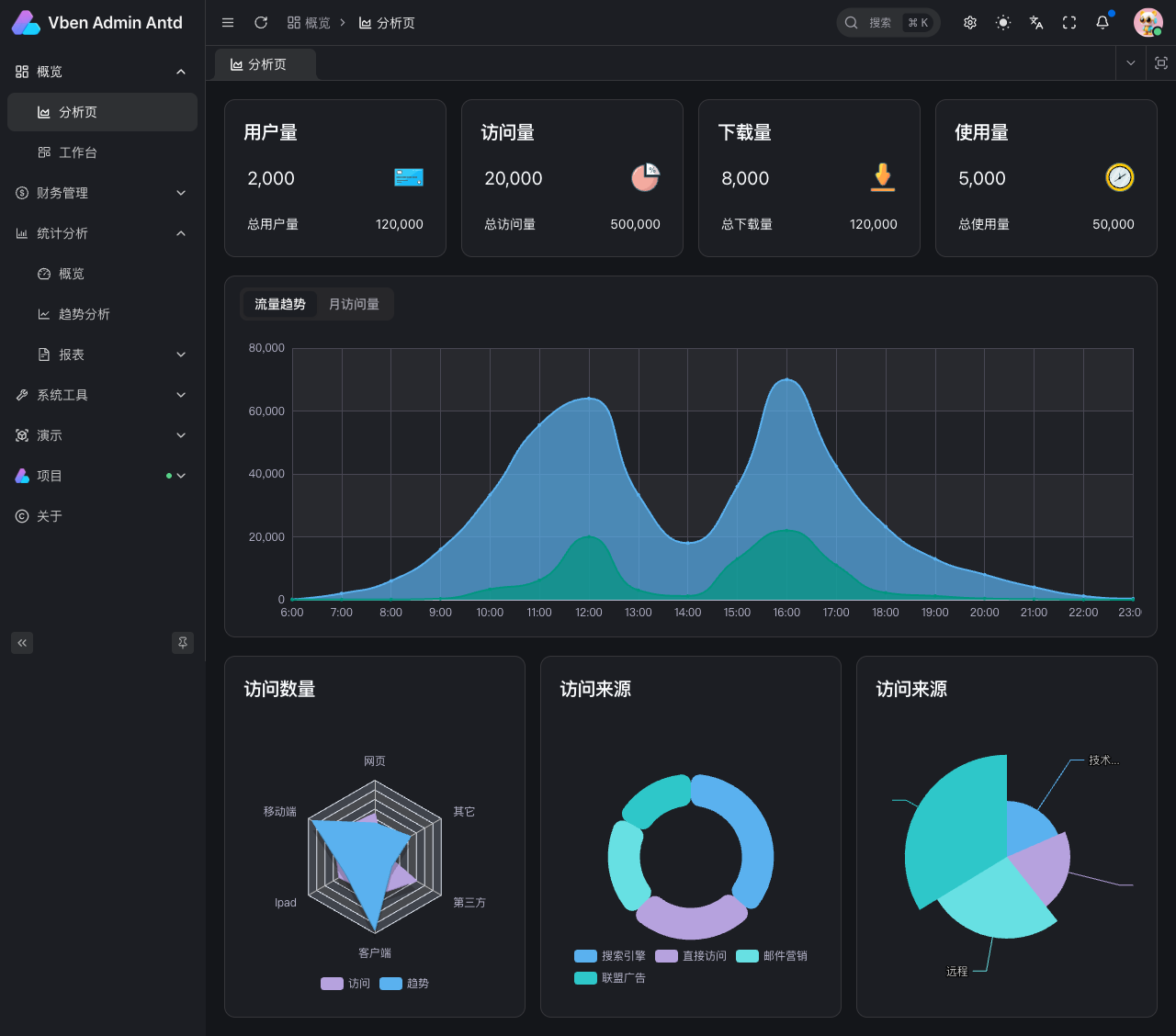Toggle the light/dark theme sun icon
Viewport: 1176px width, 1036px height.
pyautogui.click(x=1003, y=23)
